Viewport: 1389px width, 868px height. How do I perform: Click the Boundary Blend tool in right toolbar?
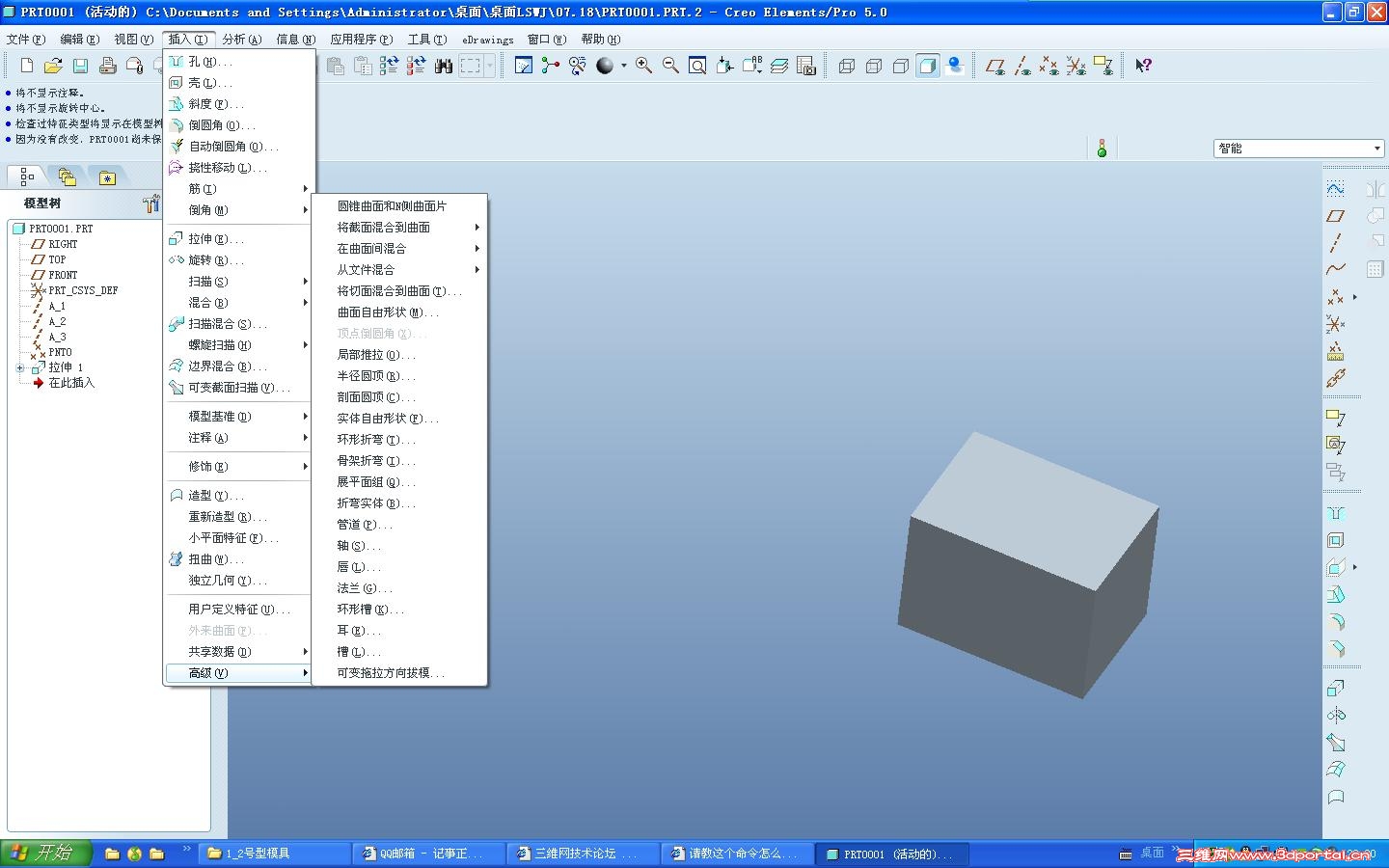[x=1336, y=770]
